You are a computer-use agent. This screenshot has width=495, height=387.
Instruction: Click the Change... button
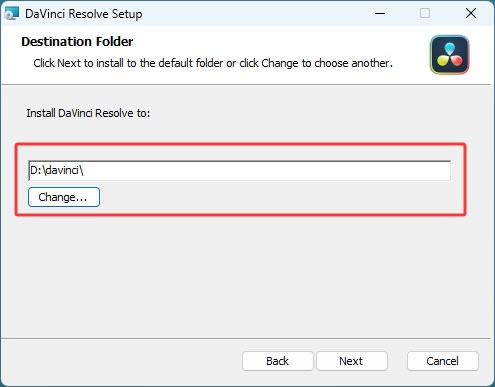click(x=64, y=197)
